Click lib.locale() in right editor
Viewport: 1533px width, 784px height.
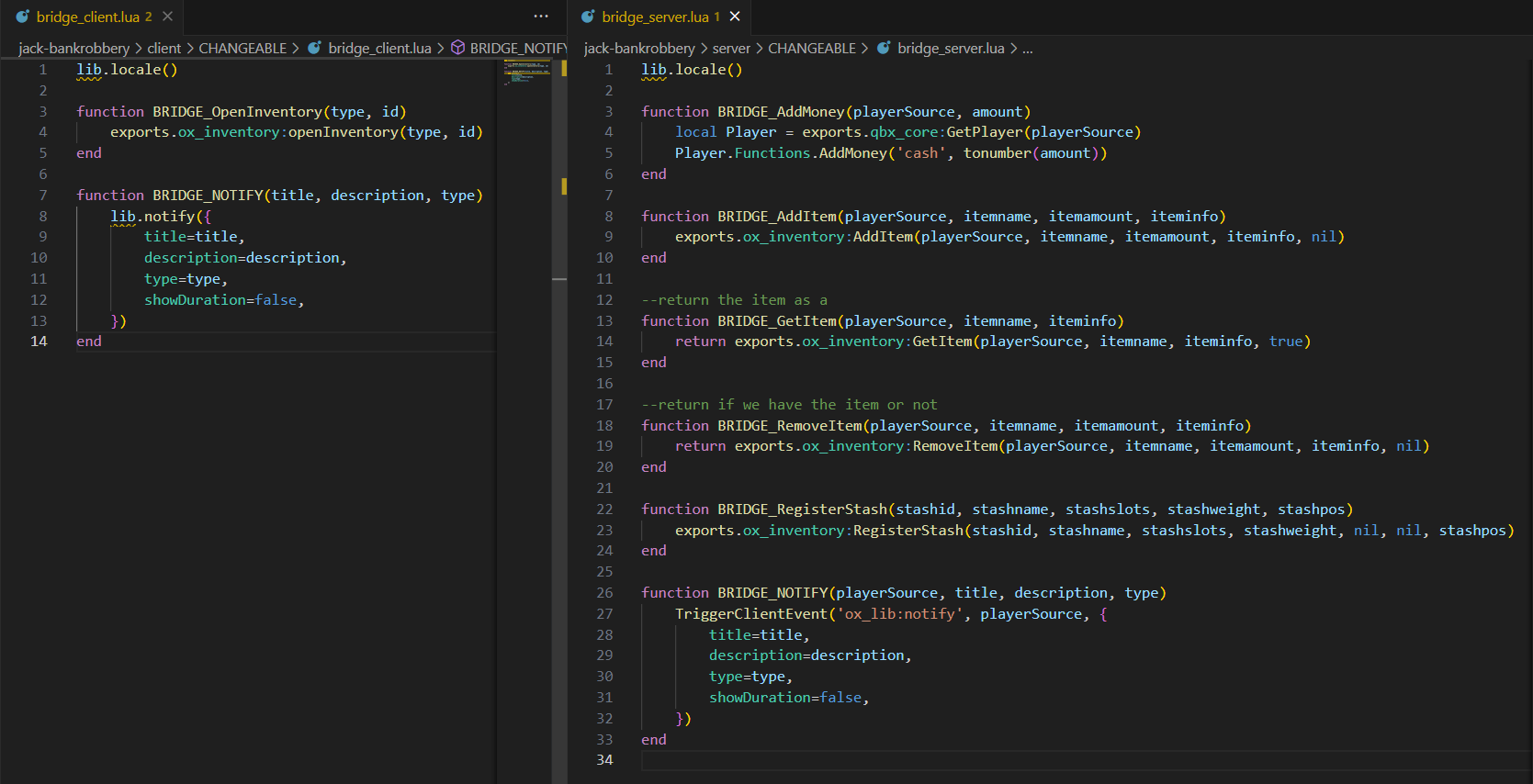pos(692,69)
